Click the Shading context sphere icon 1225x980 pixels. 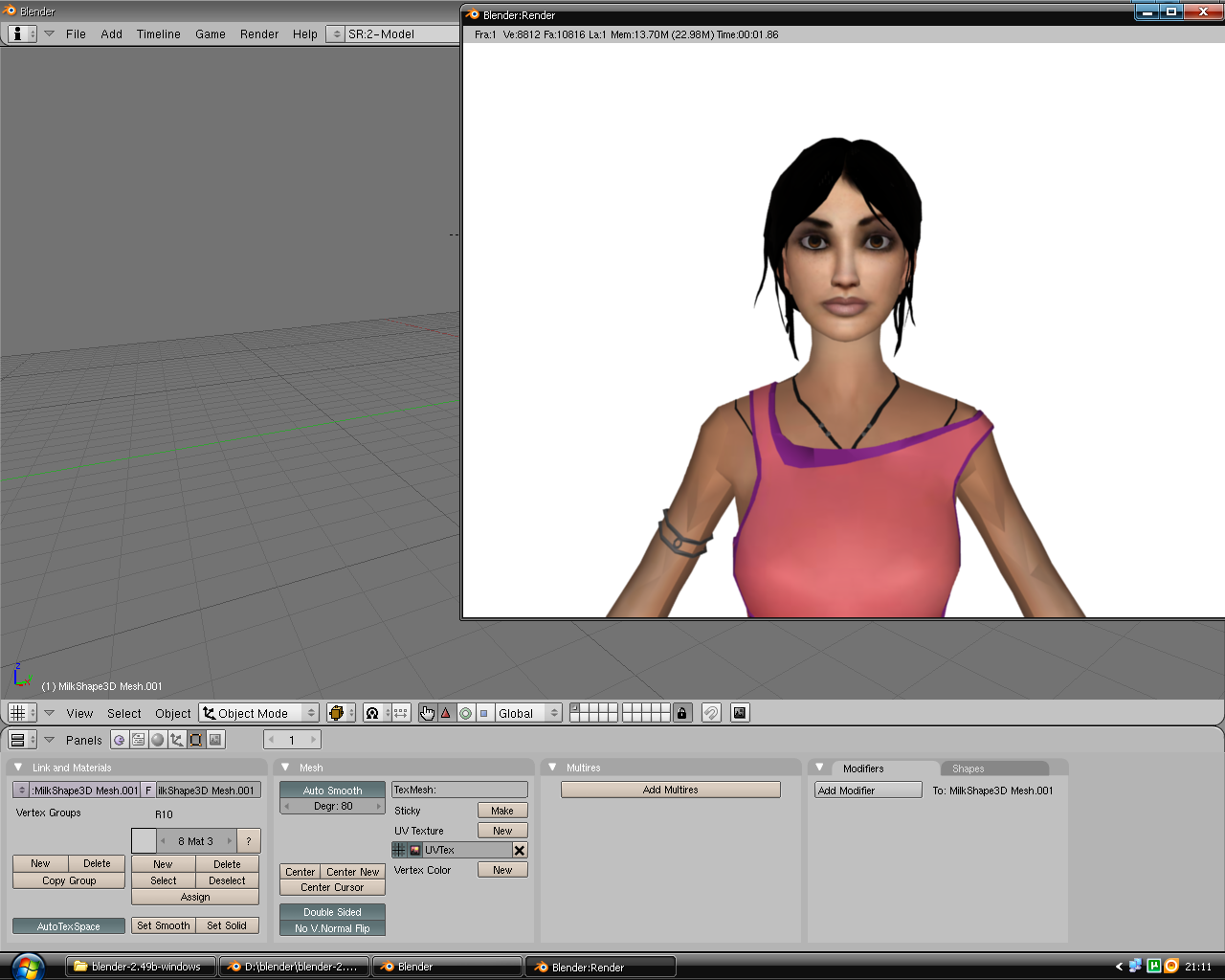(x=158, y=740)
